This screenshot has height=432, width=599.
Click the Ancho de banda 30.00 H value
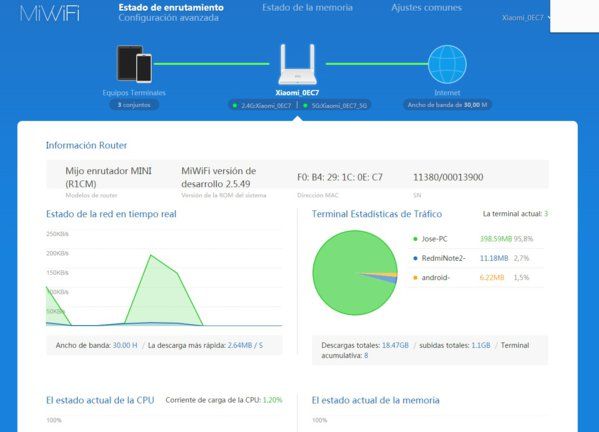[125, 345]
